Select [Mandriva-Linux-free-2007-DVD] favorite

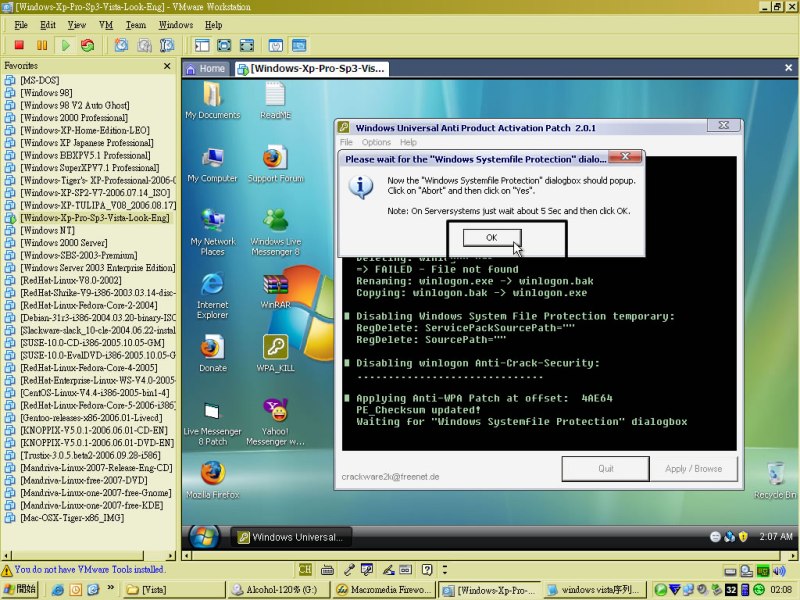[x=84, y=480]
